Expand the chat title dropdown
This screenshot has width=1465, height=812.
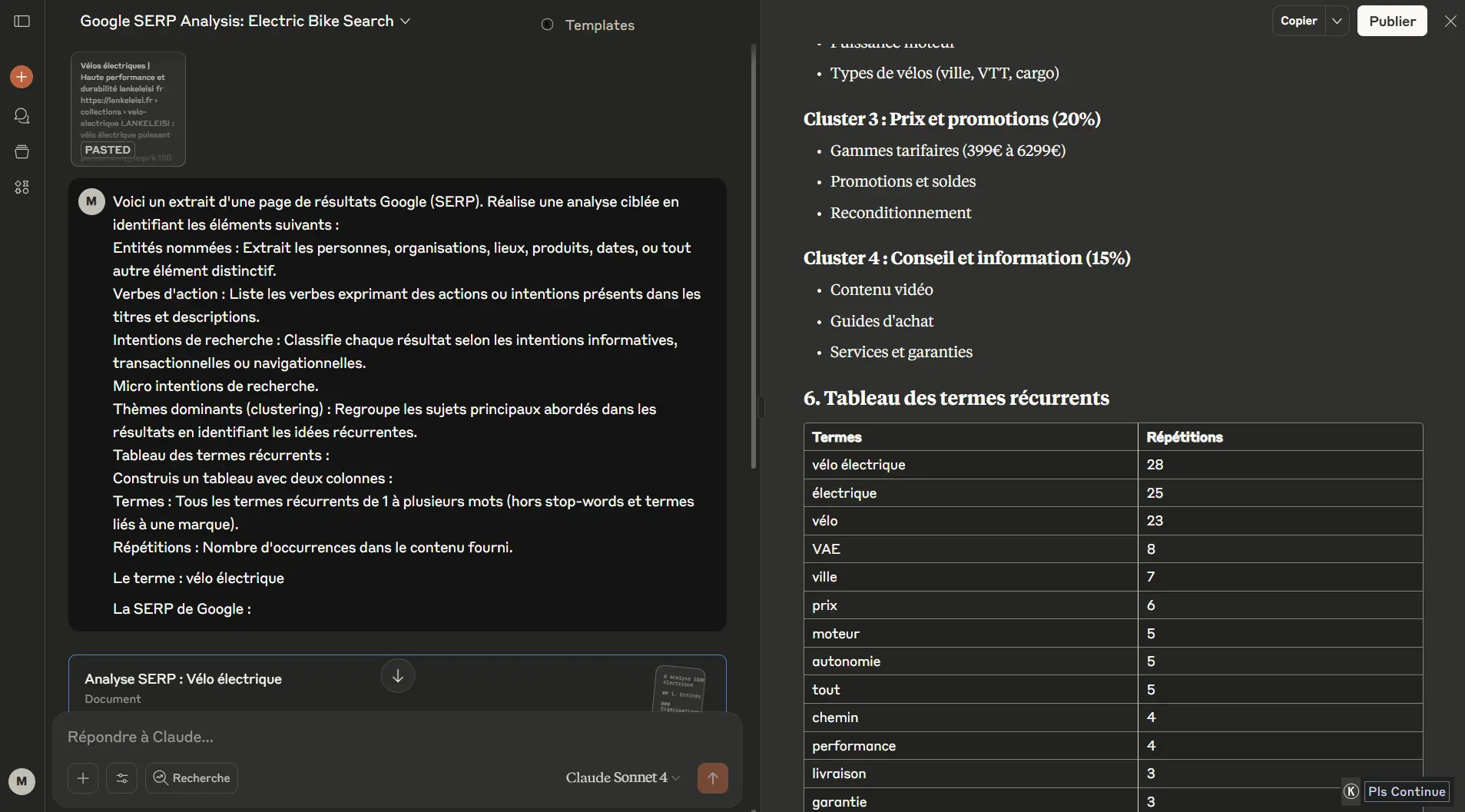click(x=406, y=22)
